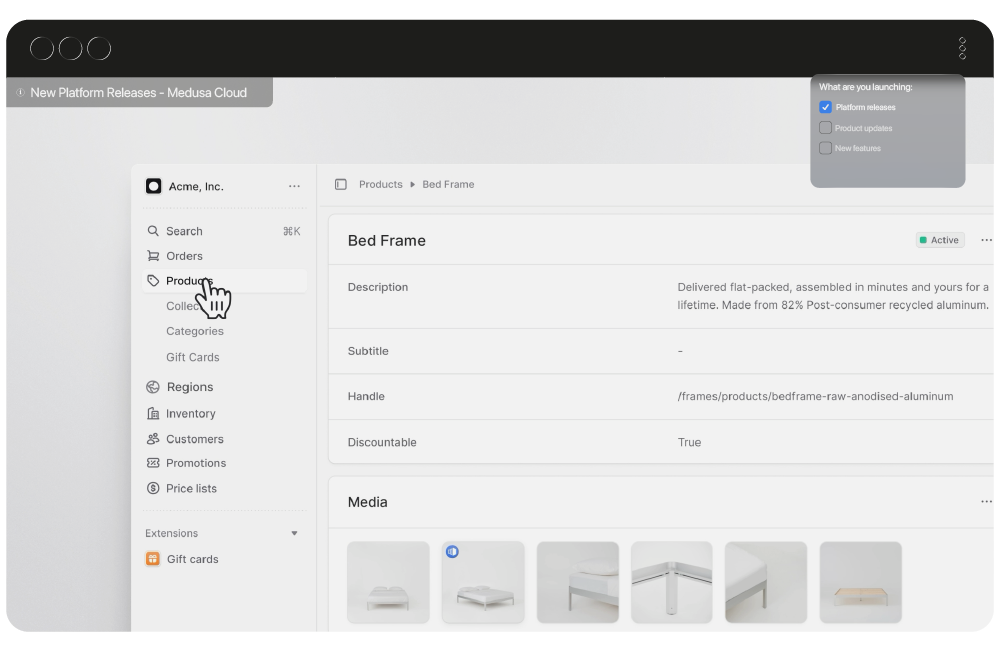Click the Delivered flat-packed description text
Viewport: 1000px width, 650px height.
pos(833,296)
